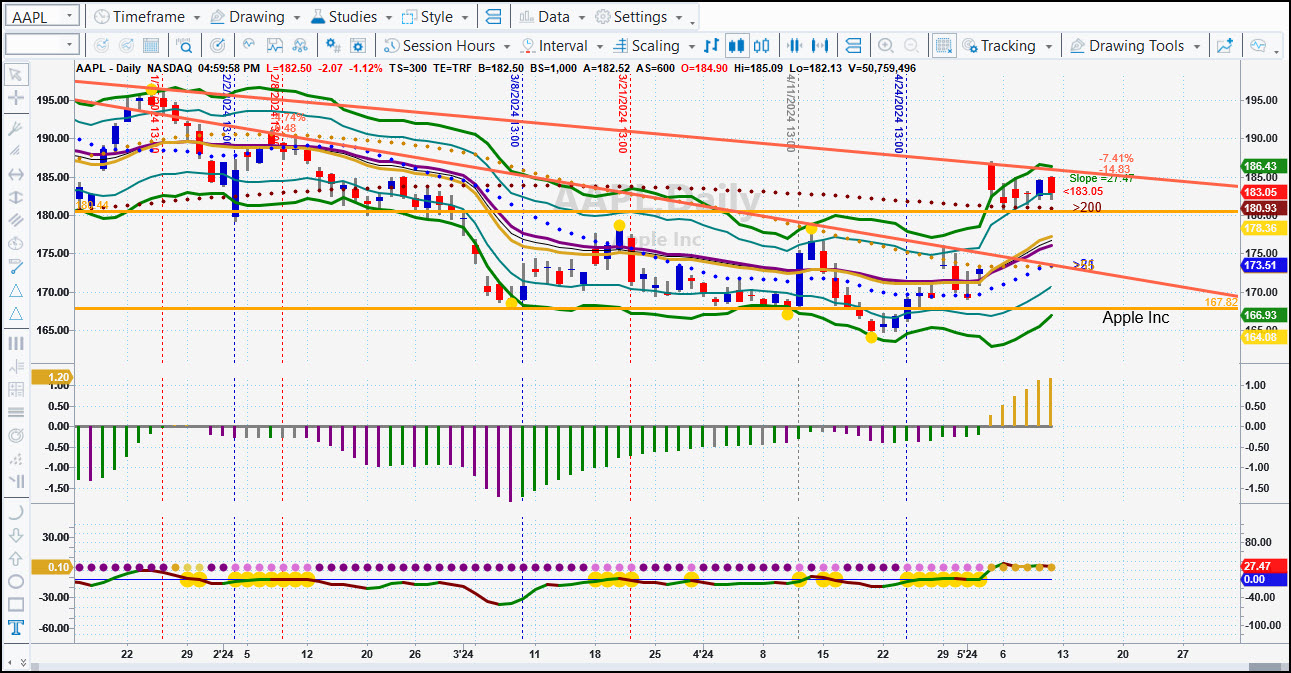Toggle the grid selection button
1291x673 pixels.
[943, 46]
